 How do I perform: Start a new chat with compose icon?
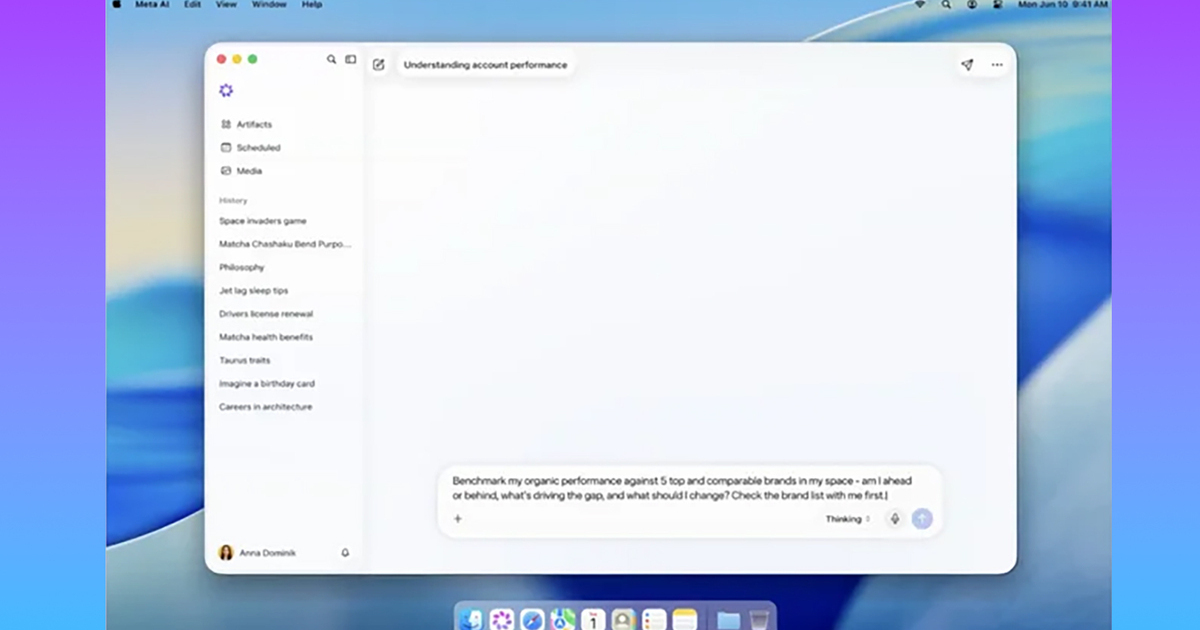(x=379, y=65)
